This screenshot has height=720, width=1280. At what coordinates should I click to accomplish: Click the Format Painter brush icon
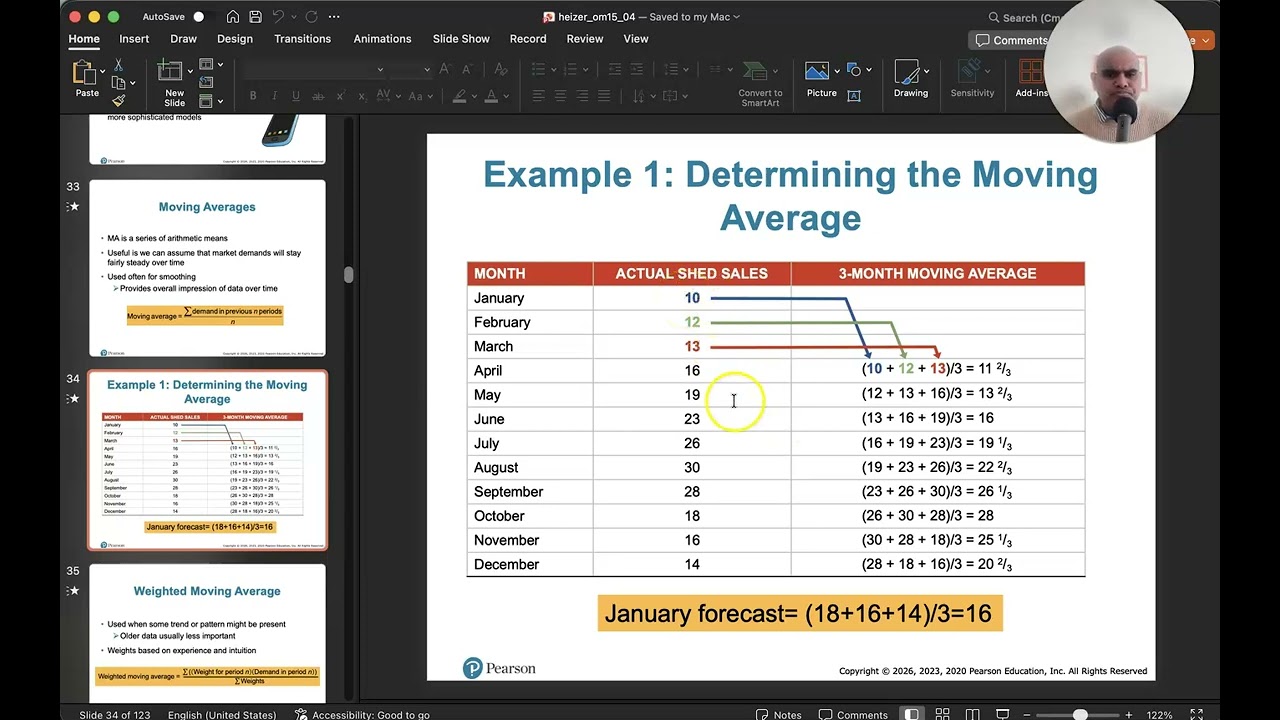coord(118,100)
